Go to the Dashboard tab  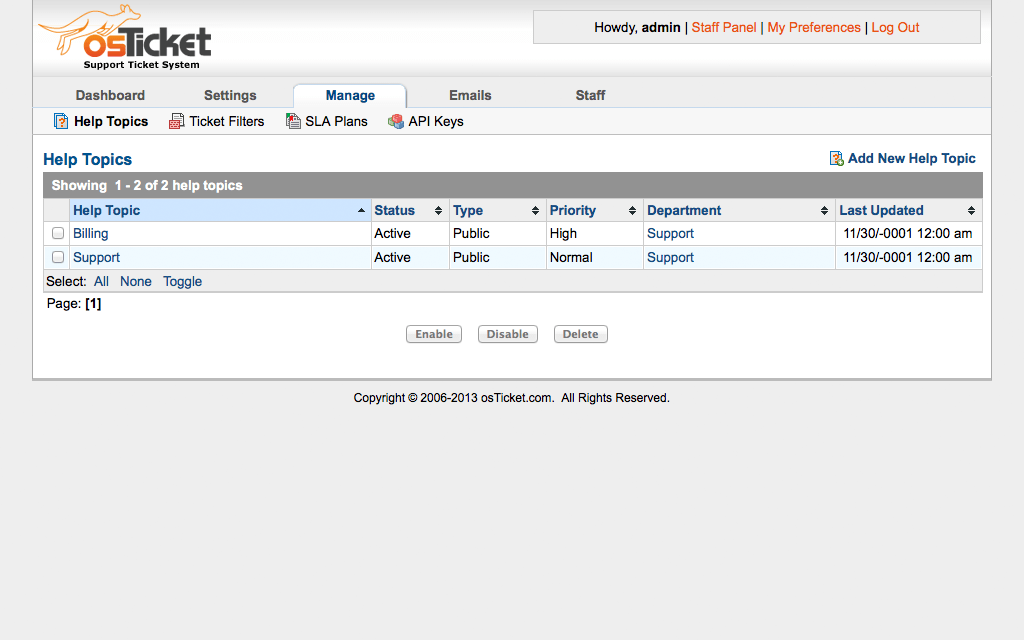[x=110, y=95]
